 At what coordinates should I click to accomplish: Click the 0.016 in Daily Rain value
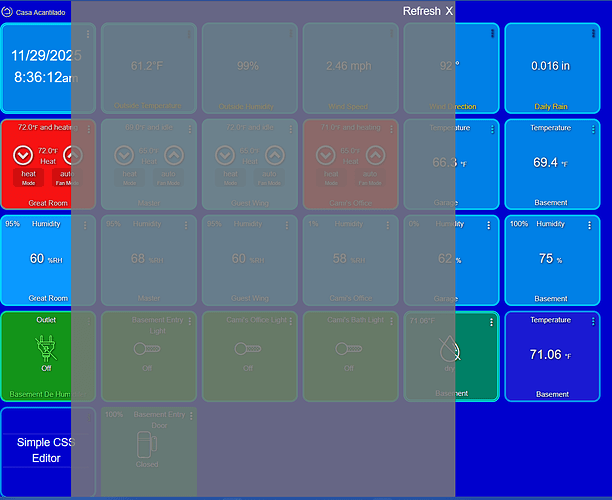(550, 66)
